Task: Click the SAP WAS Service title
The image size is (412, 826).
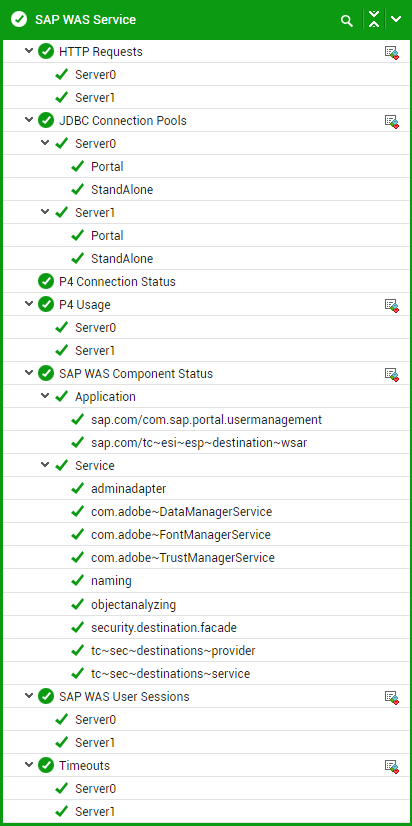Action: point(85,20)
